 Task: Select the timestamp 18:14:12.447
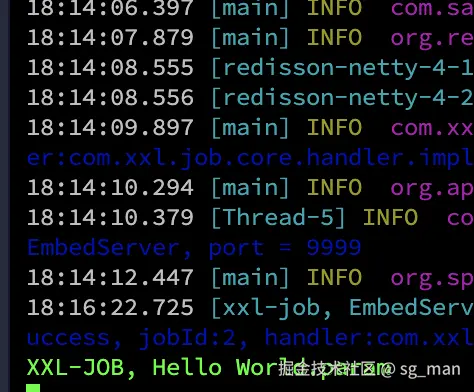(110, 277)
